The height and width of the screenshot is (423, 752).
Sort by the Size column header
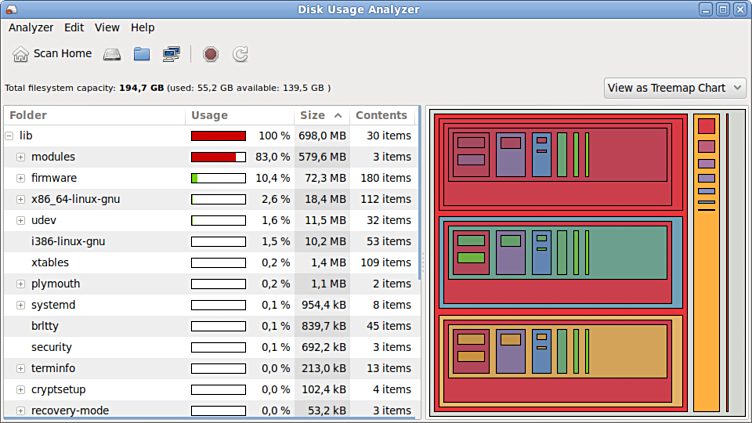click(x=320, y=115)
